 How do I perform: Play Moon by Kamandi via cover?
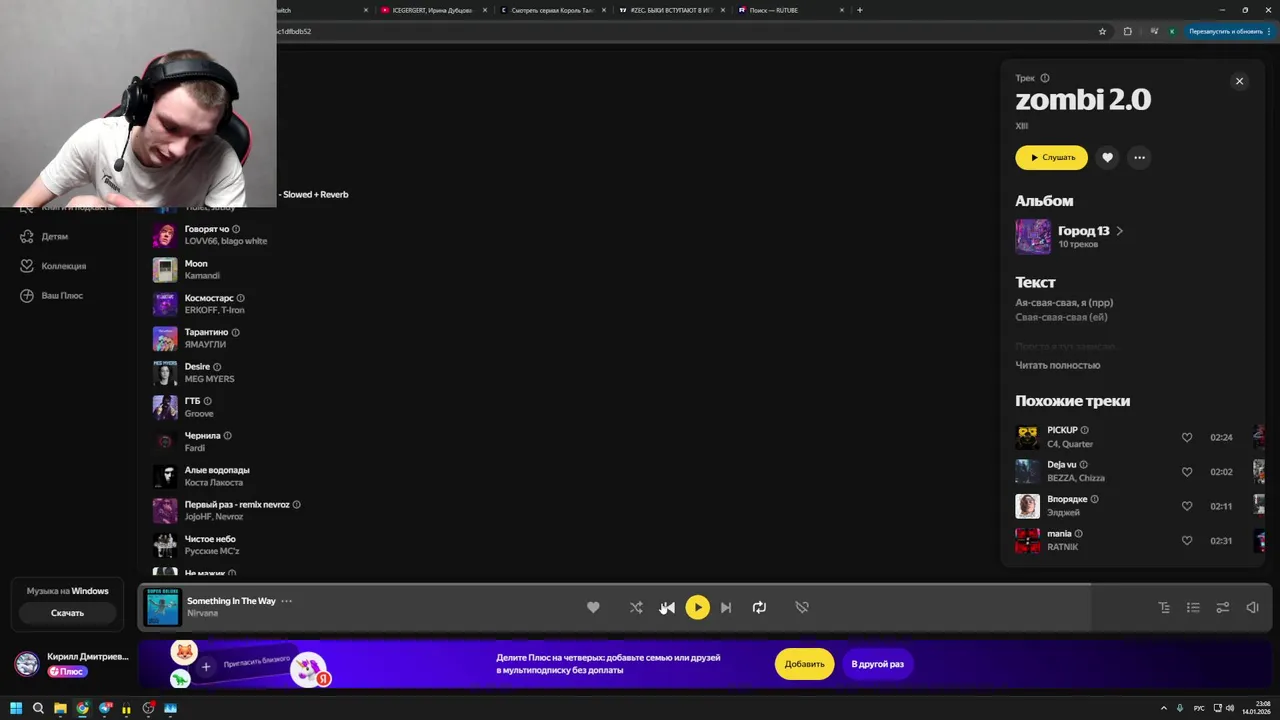click(165, 270)
